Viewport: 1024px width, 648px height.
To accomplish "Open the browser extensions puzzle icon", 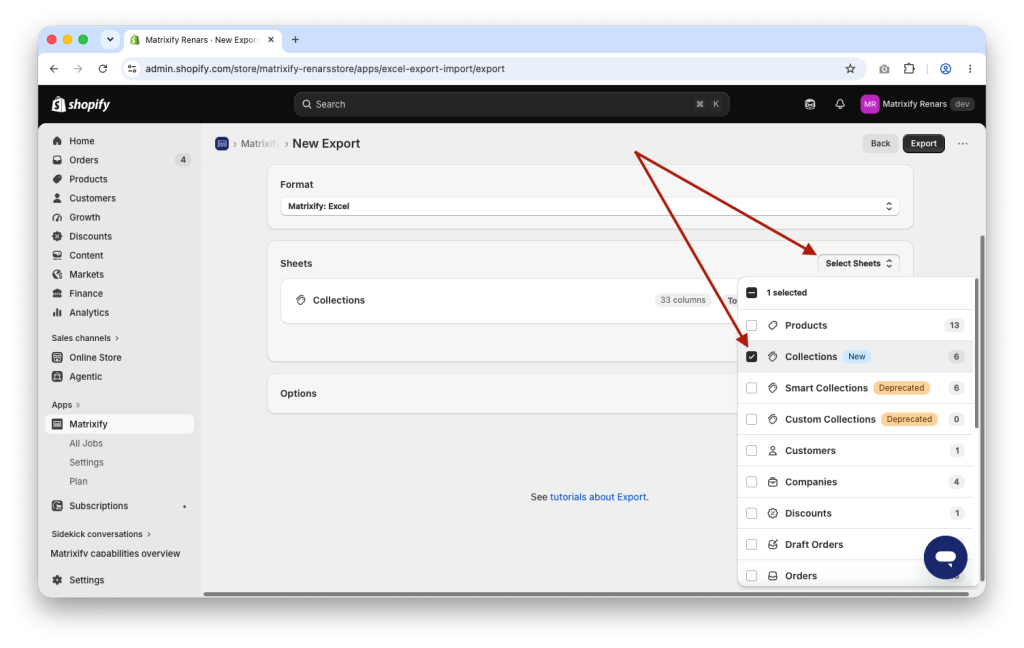I will [909, 69].
